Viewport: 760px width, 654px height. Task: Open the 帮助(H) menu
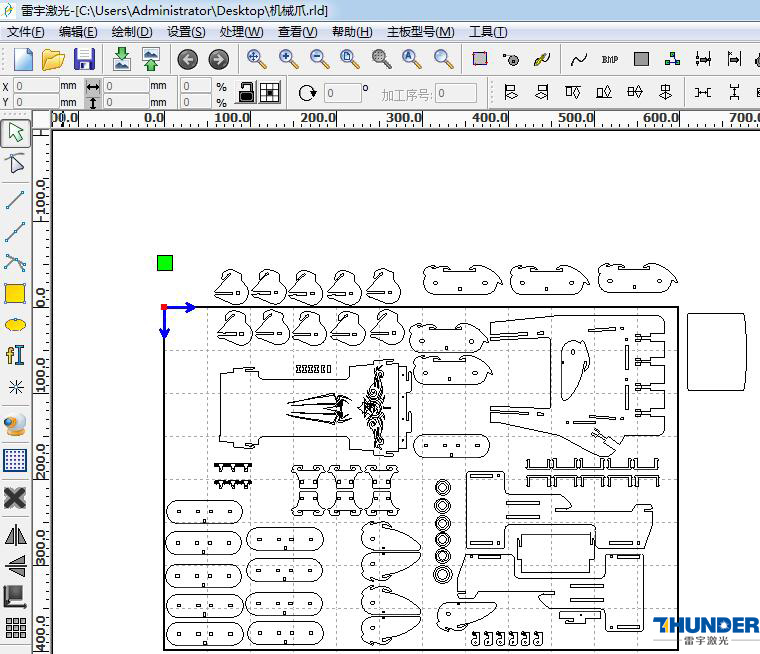[352, 32]
